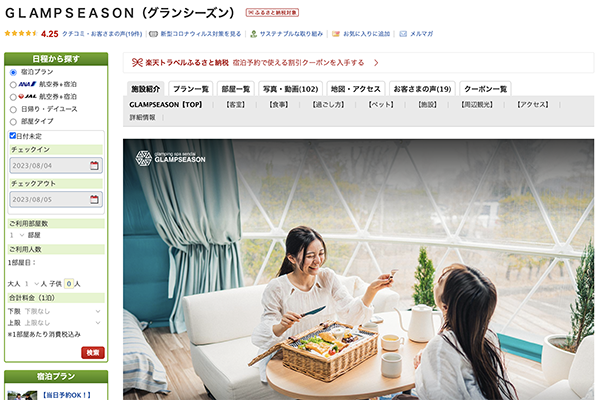Open the guest reviews link near rating

pos(102,34)
